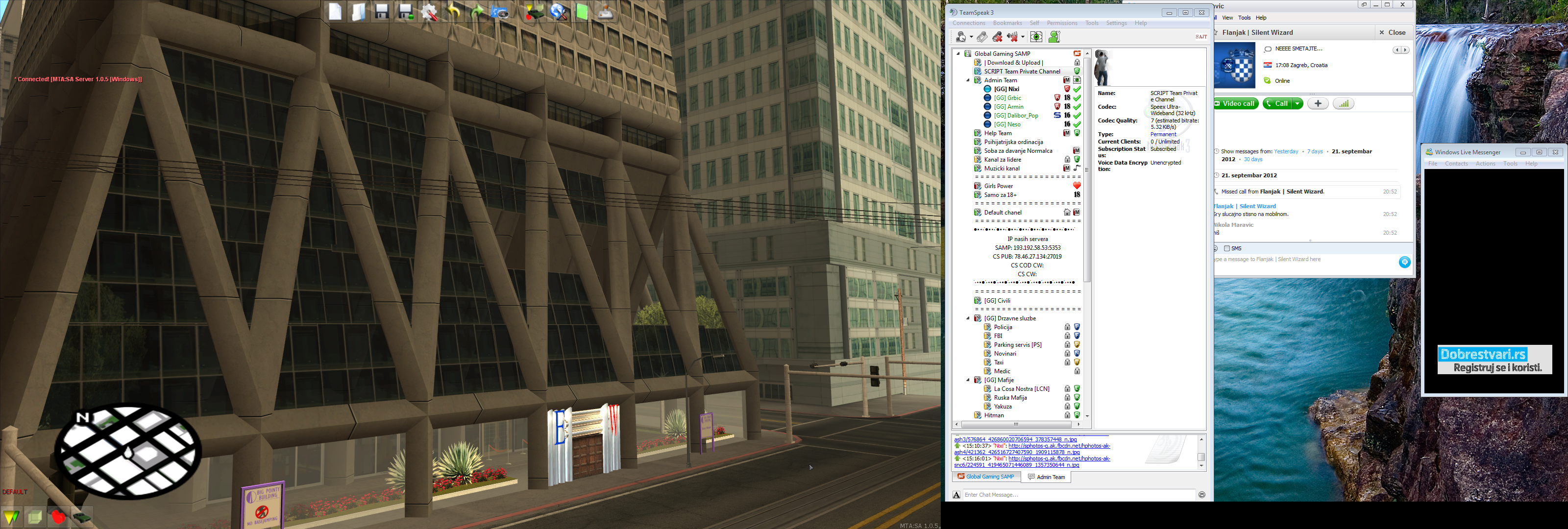This screenshot has height=529, width=1568.
Task: Open the editor options gear-and-screwdriver icon
Action: point(429,12)
